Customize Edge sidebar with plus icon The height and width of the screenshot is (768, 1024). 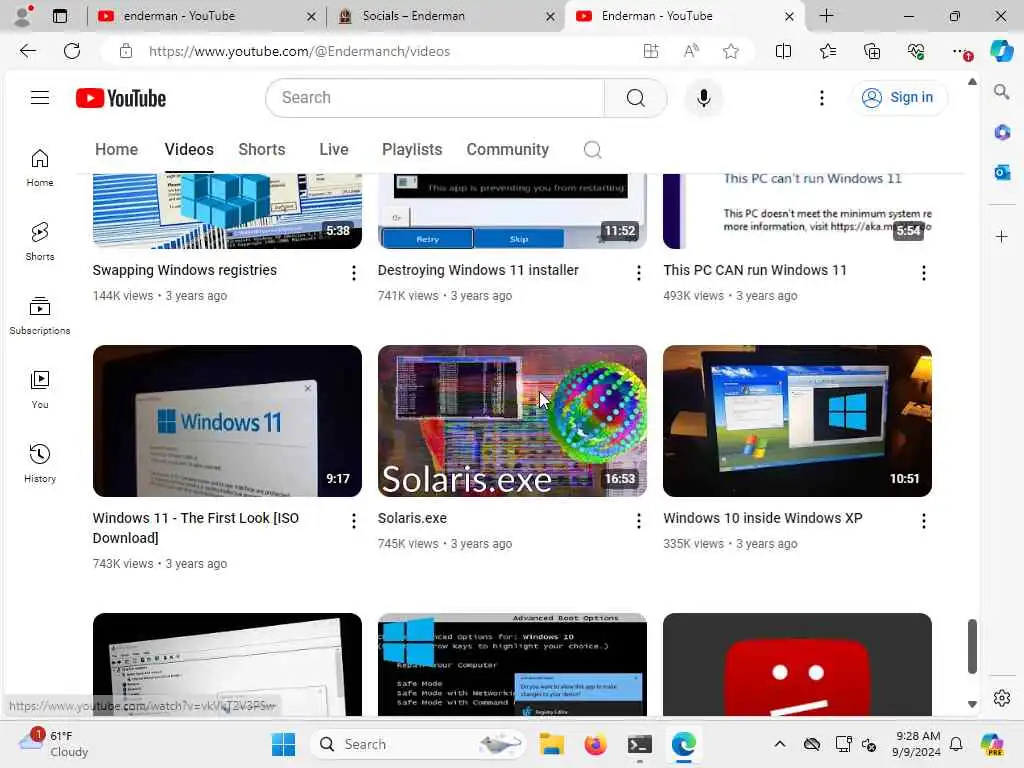click(x=1001, y=236)
